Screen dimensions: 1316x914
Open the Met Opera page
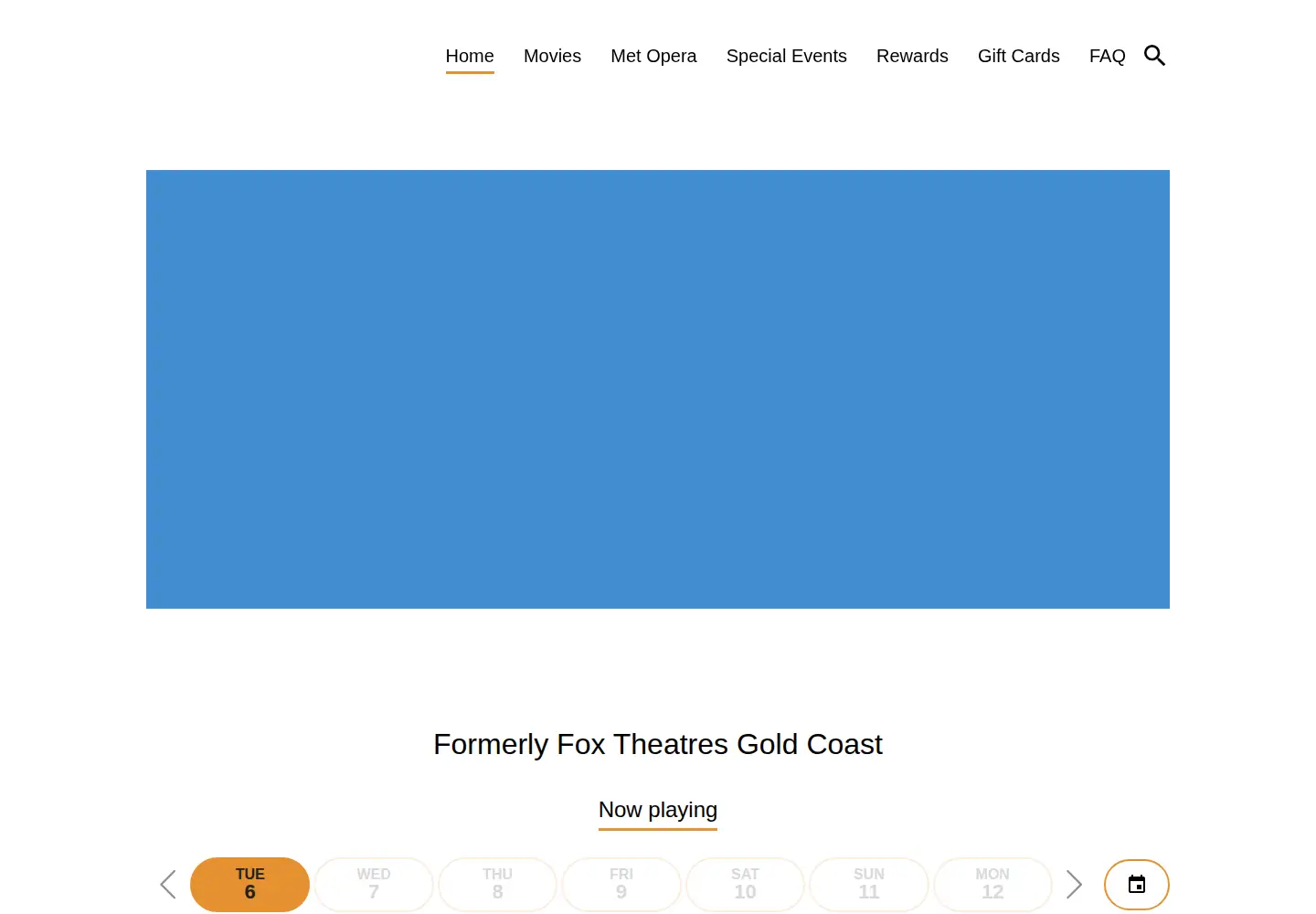(x=653, y=56)
